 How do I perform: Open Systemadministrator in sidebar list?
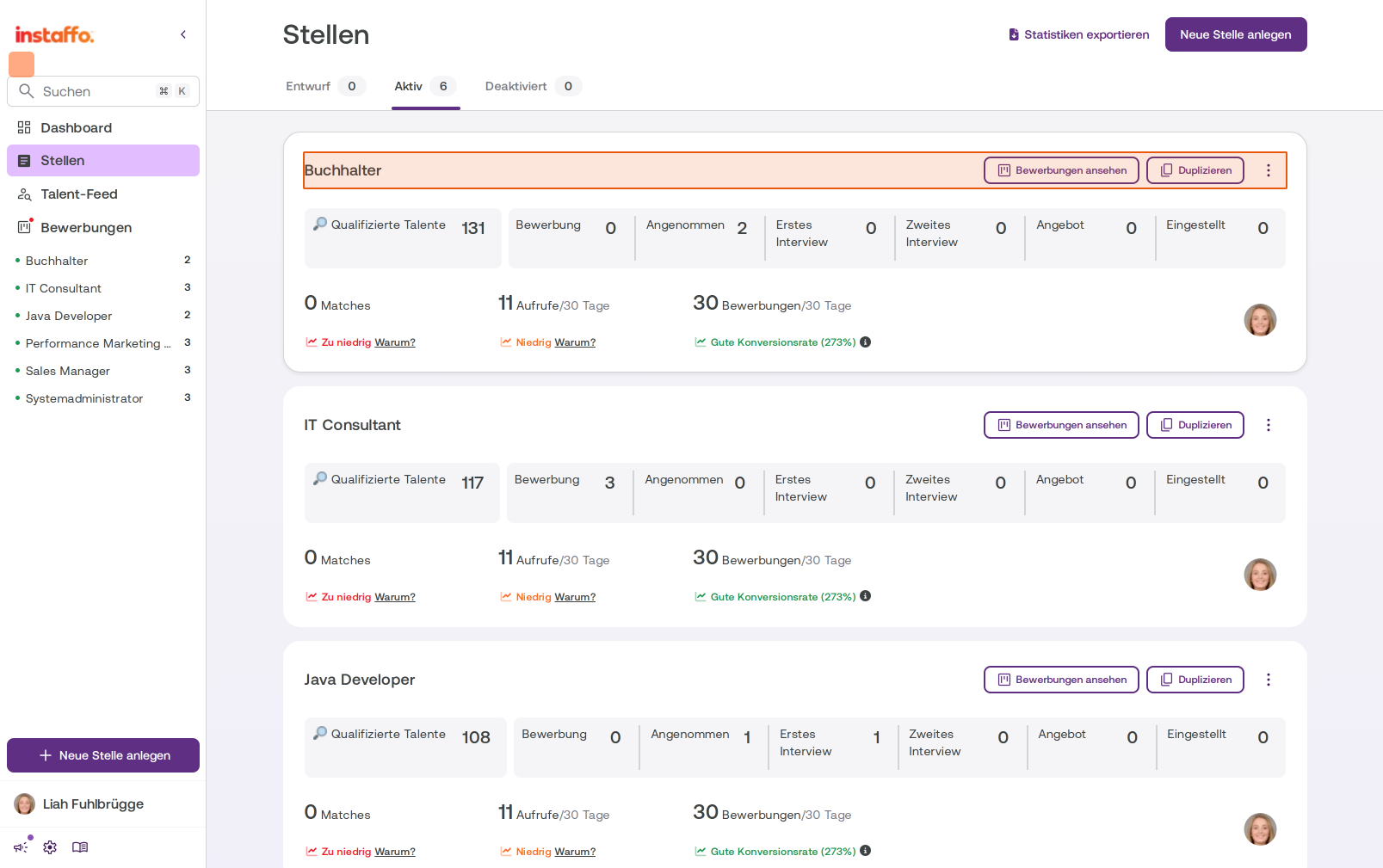(103, 398)
